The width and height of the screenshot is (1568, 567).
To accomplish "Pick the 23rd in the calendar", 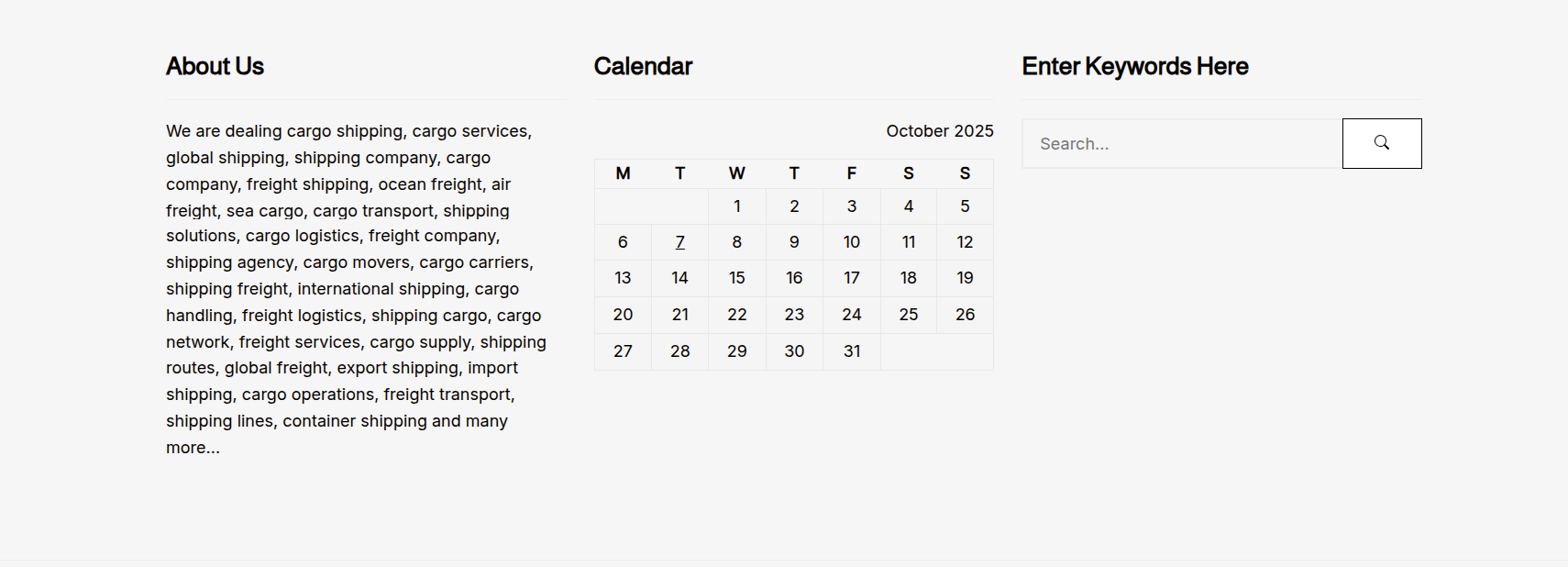I will tap(794, 315).
